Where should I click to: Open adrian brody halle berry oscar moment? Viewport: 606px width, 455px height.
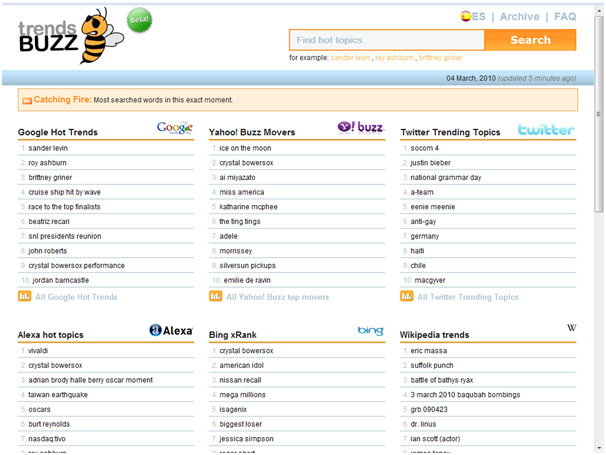point(90,380)
